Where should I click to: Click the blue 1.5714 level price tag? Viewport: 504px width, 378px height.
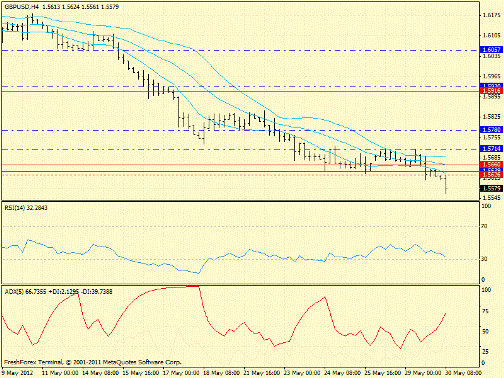click(491, 149)
